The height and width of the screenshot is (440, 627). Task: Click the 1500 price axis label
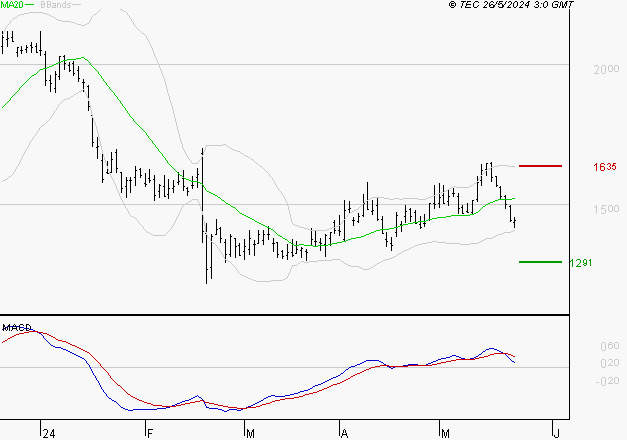(606, 209)
